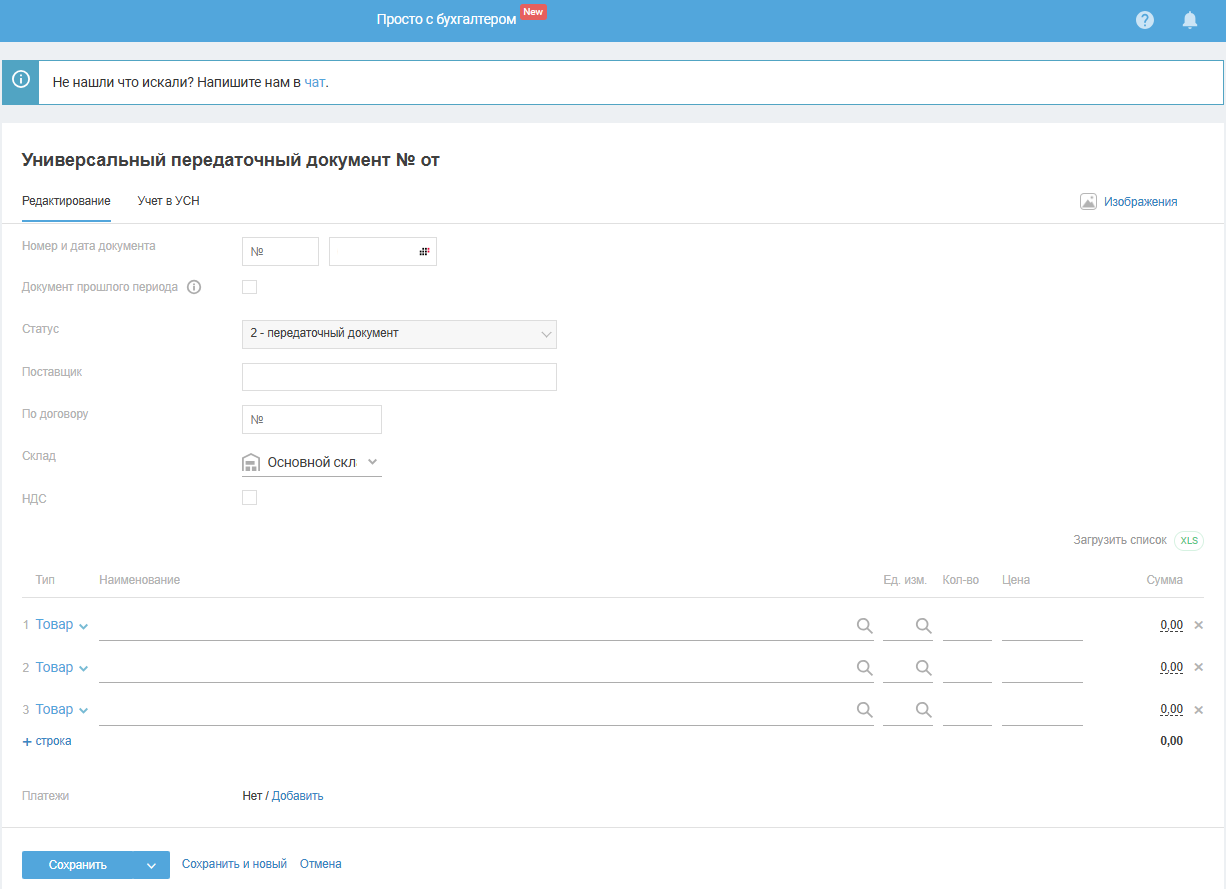Open row 1 Товар type dropdown
Screen dimensions: 1226x889
click(x=62, y=625)
